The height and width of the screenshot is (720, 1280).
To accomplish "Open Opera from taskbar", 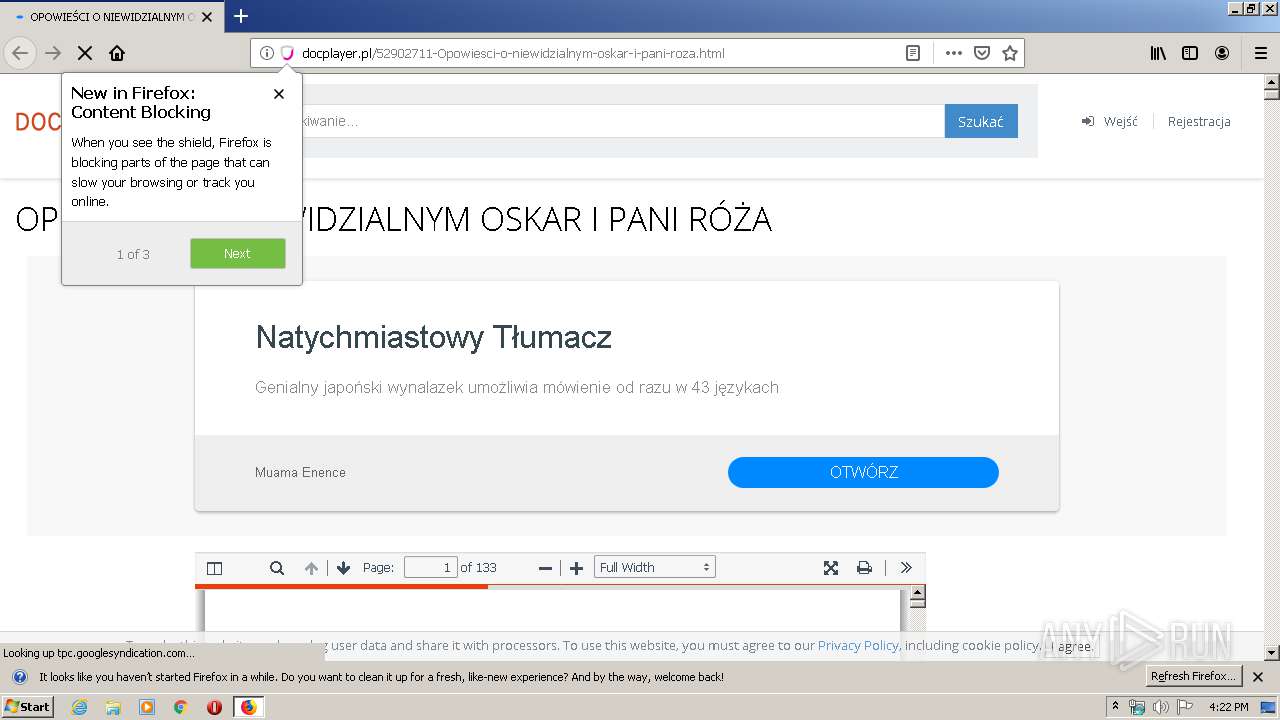I will click(x=214, y=707).
